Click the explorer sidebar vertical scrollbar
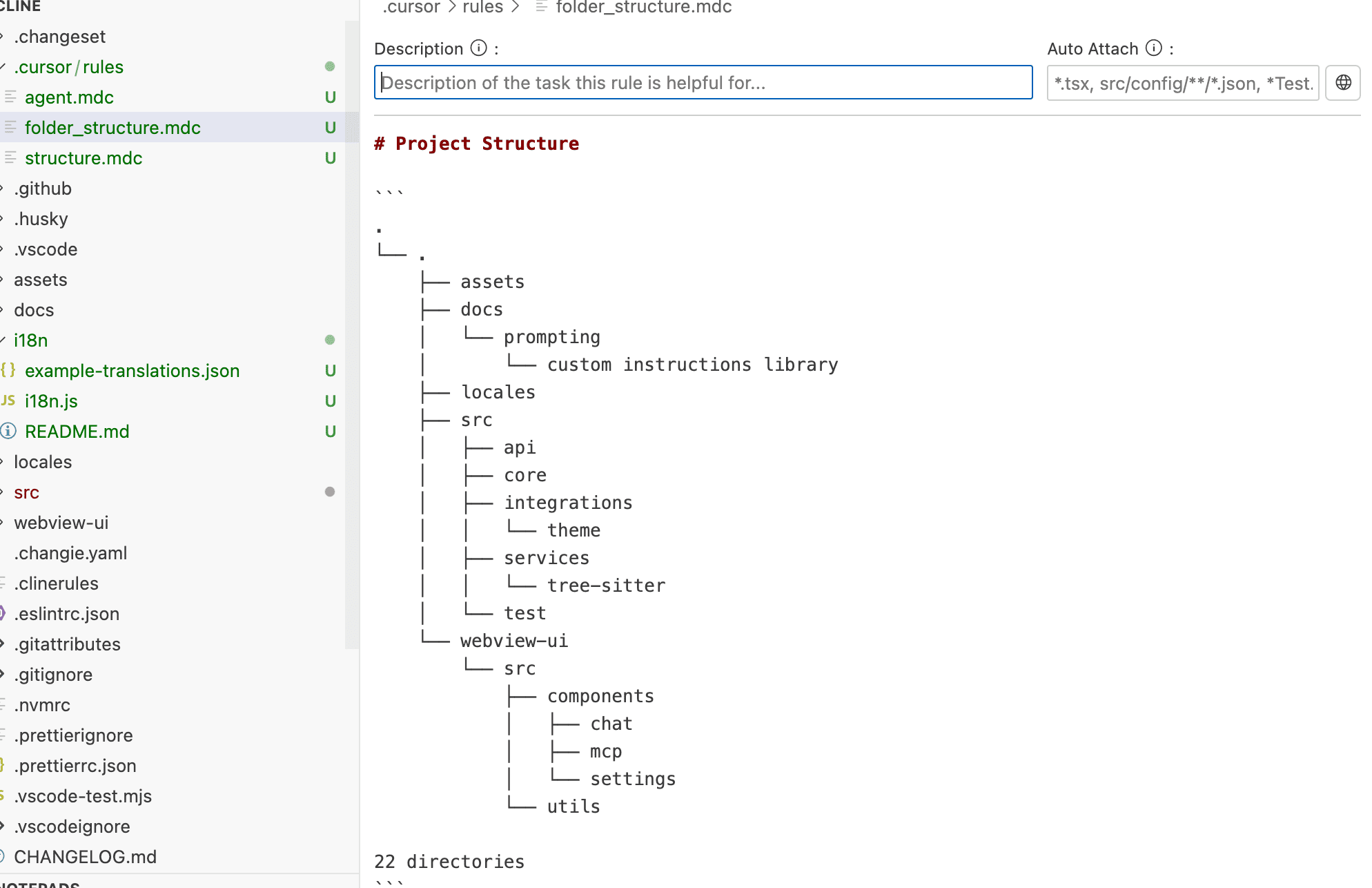Screen dimensions: 1372x888 [x=352, y=335]
